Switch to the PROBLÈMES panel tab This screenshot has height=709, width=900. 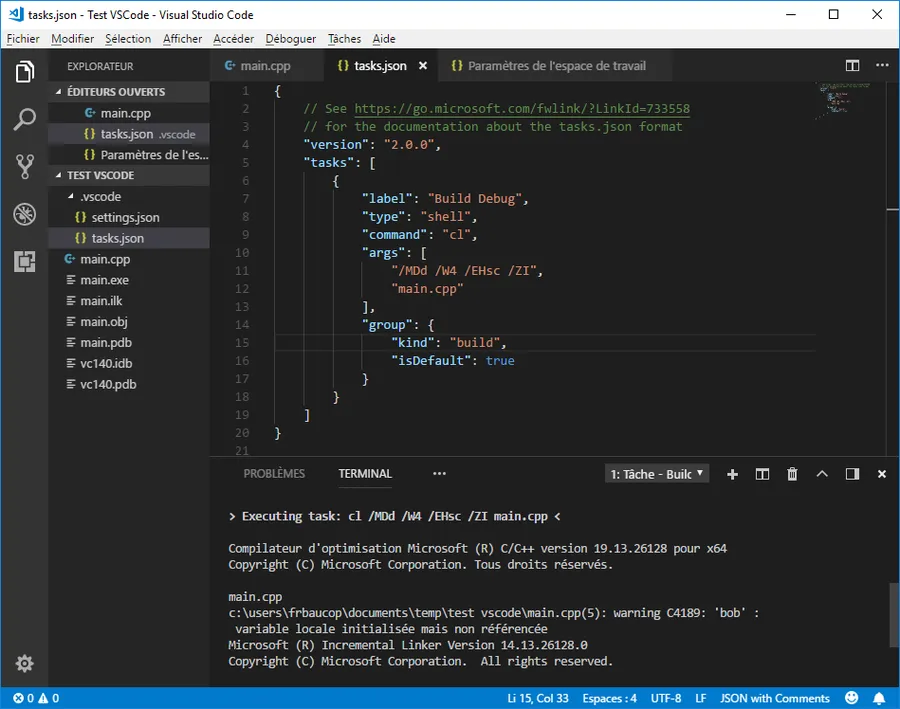click(274, 474)
